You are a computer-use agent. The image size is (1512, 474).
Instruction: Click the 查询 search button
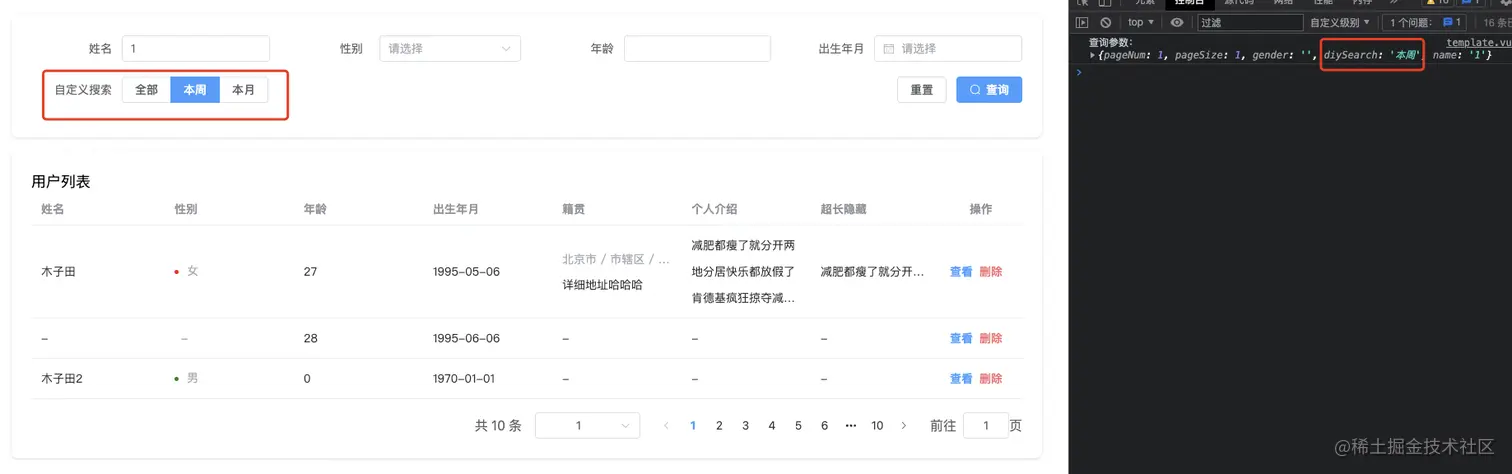click(x=988, y=90)
